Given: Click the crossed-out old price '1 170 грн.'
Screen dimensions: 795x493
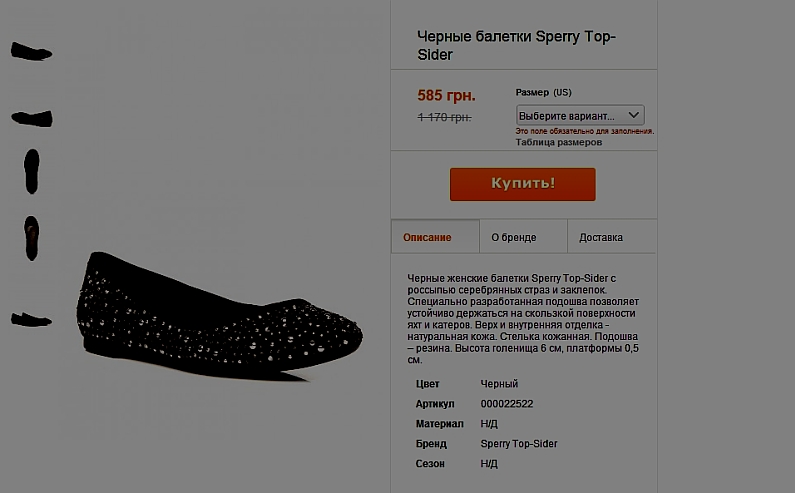Looking at the screenshot, I should pos(444,117).
